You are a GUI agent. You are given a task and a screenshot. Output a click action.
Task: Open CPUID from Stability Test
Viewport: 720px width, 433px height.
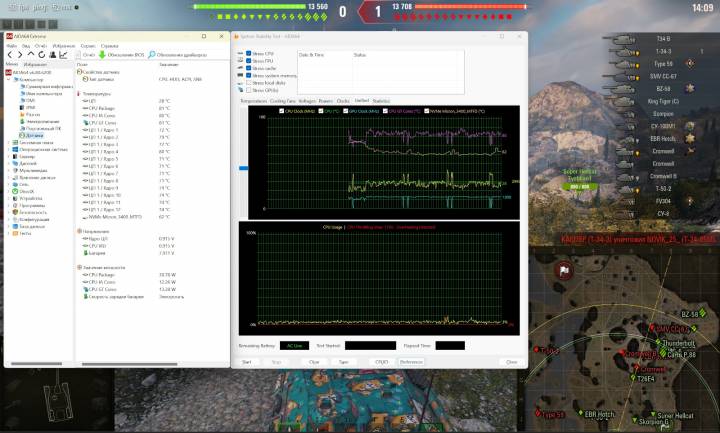(382, 362)
